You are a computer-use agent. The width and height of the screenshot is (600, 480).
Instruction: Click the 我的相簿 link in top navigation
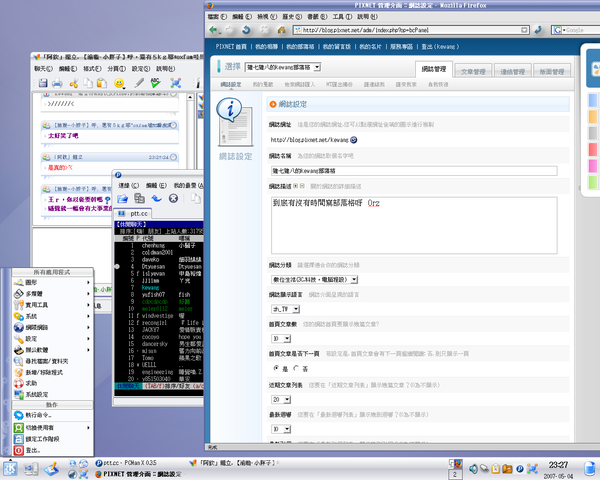coord(266,47)
